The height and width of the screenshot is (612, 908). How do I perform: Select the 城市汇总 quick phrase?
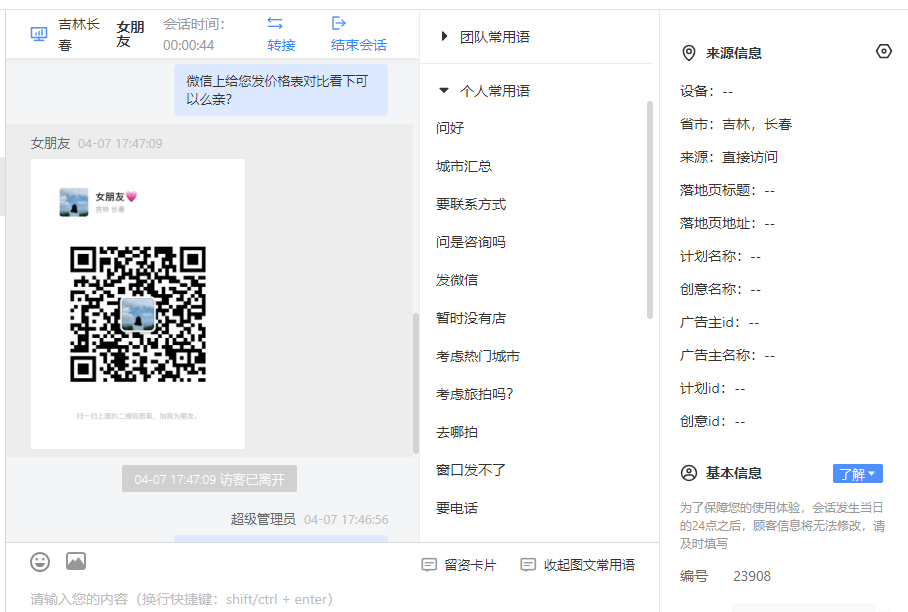464,166
